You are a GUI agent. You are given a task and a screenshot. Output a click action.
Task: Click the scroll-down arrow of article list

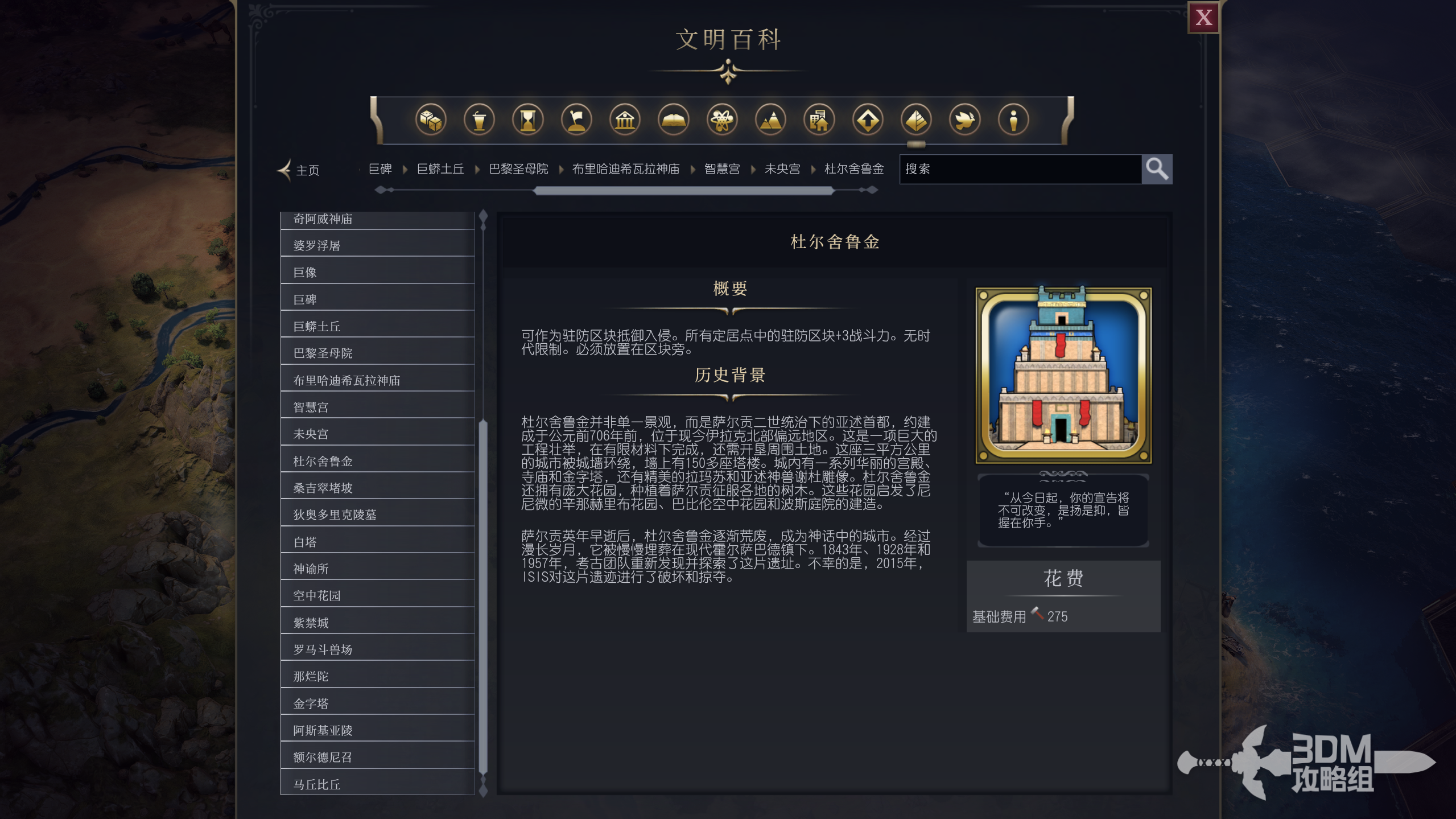(x=483, y=790)
